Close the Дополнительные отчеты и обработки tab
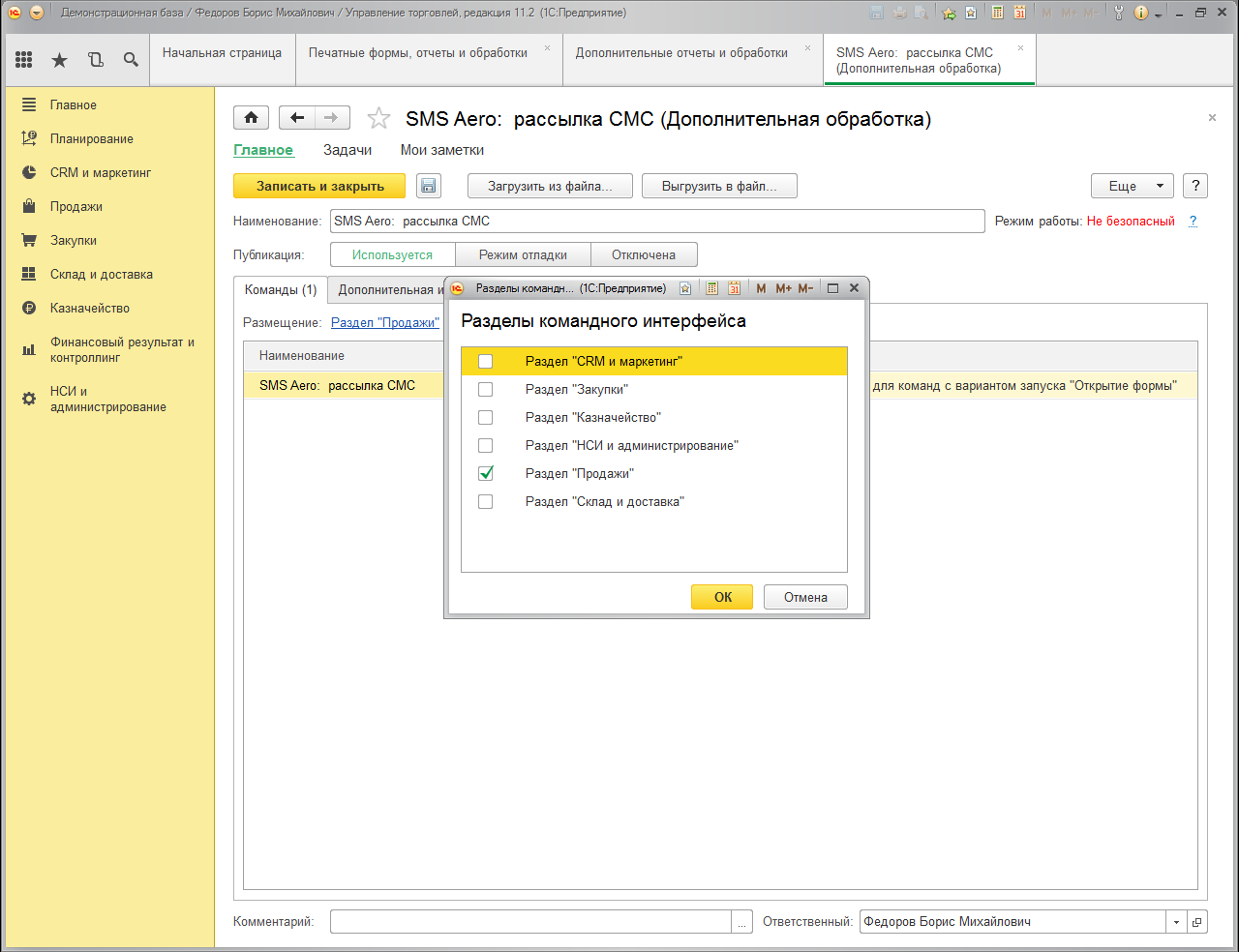Screen dimensions: 1239x952 807,47
